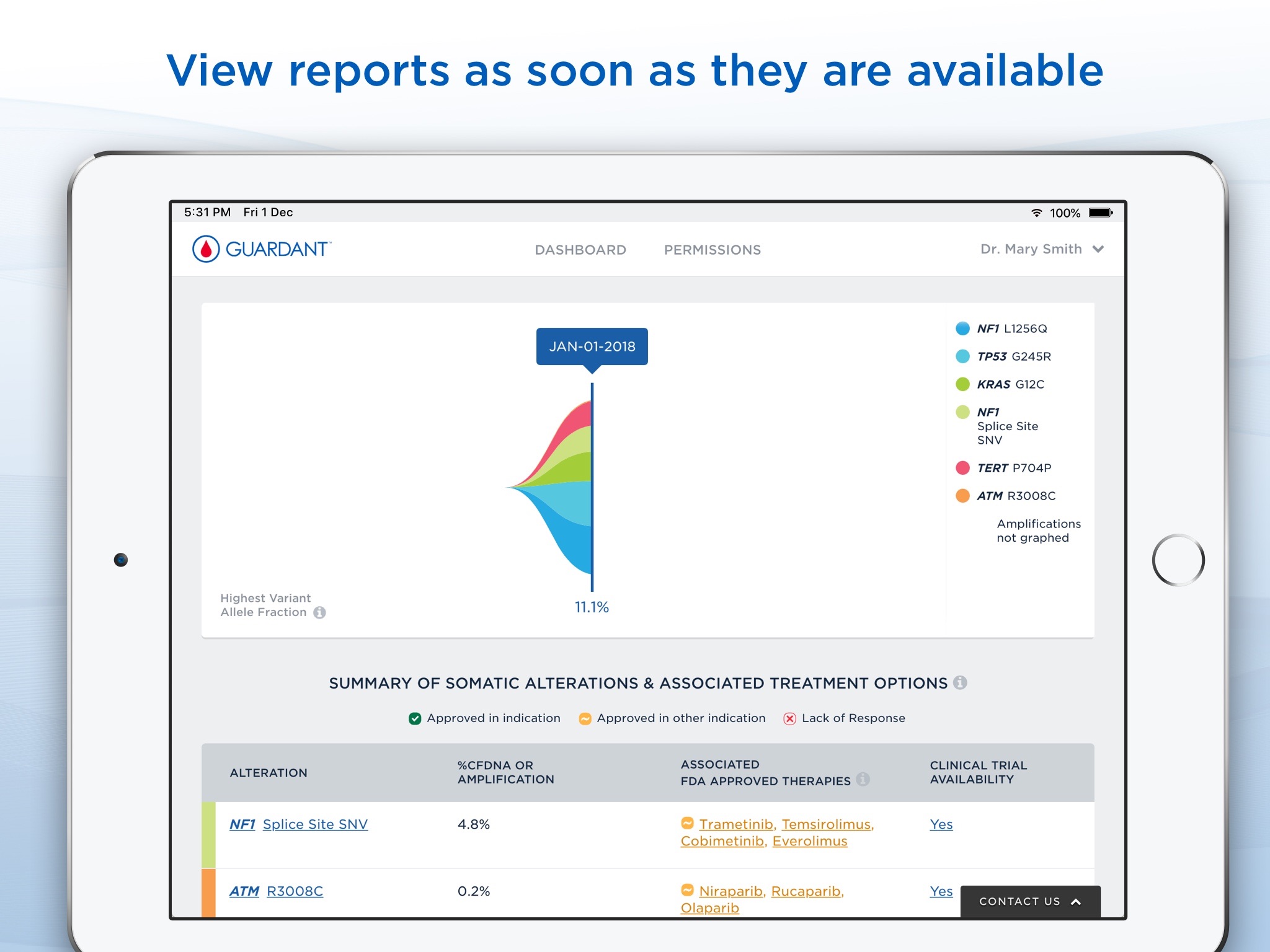
Task: Tap the 5:31 PM clock in status bar
Action: (207, 213)
